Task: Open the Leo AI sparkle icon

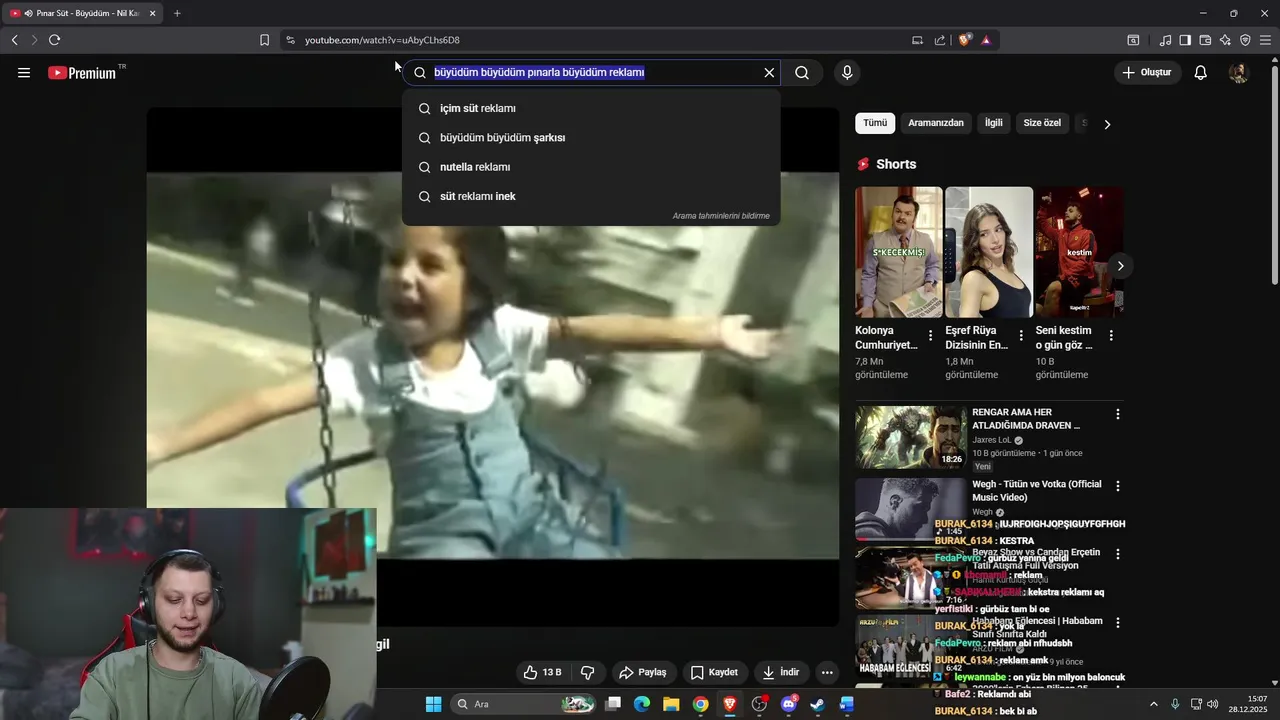Action: [1225, 40]
